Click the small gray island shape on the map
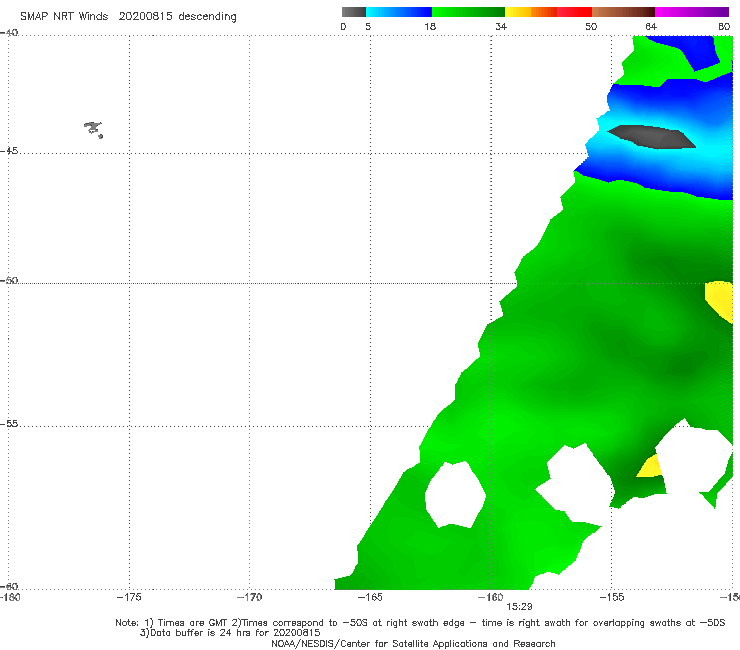The width and height of the screenshot is (740, 650). tap(93, 129)
